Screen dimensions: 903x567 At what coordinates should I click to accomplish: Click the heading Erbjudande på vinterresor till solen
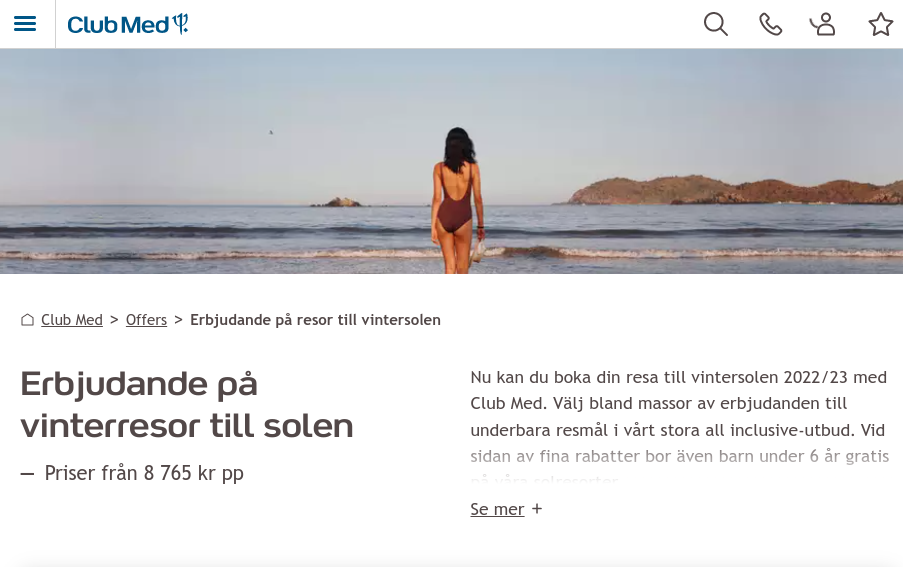(x=187, y=405)
